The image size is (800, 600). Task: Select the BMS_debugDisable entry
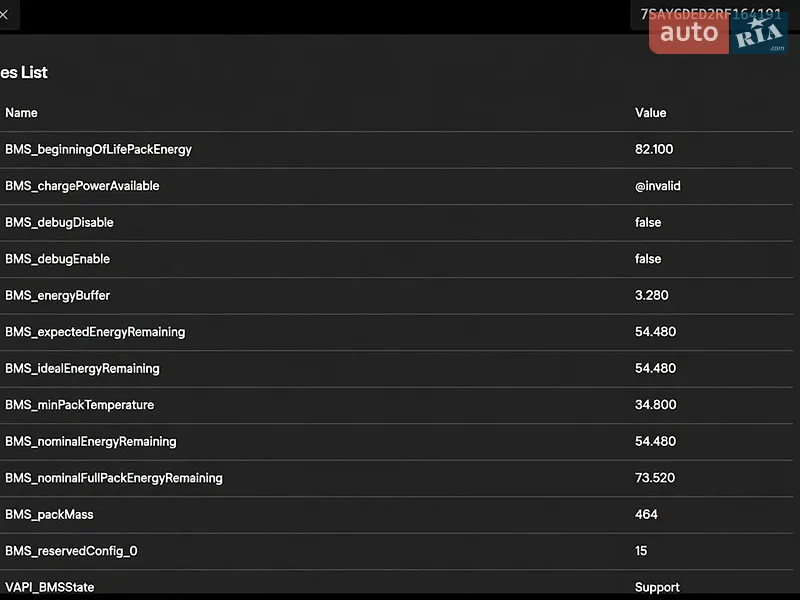coord(396,223)
